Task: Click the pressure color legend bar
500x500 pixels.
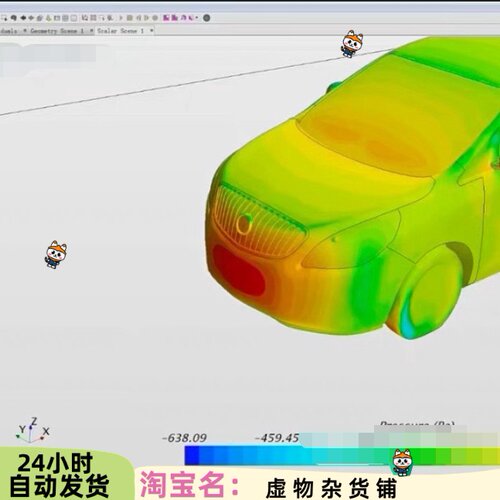Action: coord(342,456)
